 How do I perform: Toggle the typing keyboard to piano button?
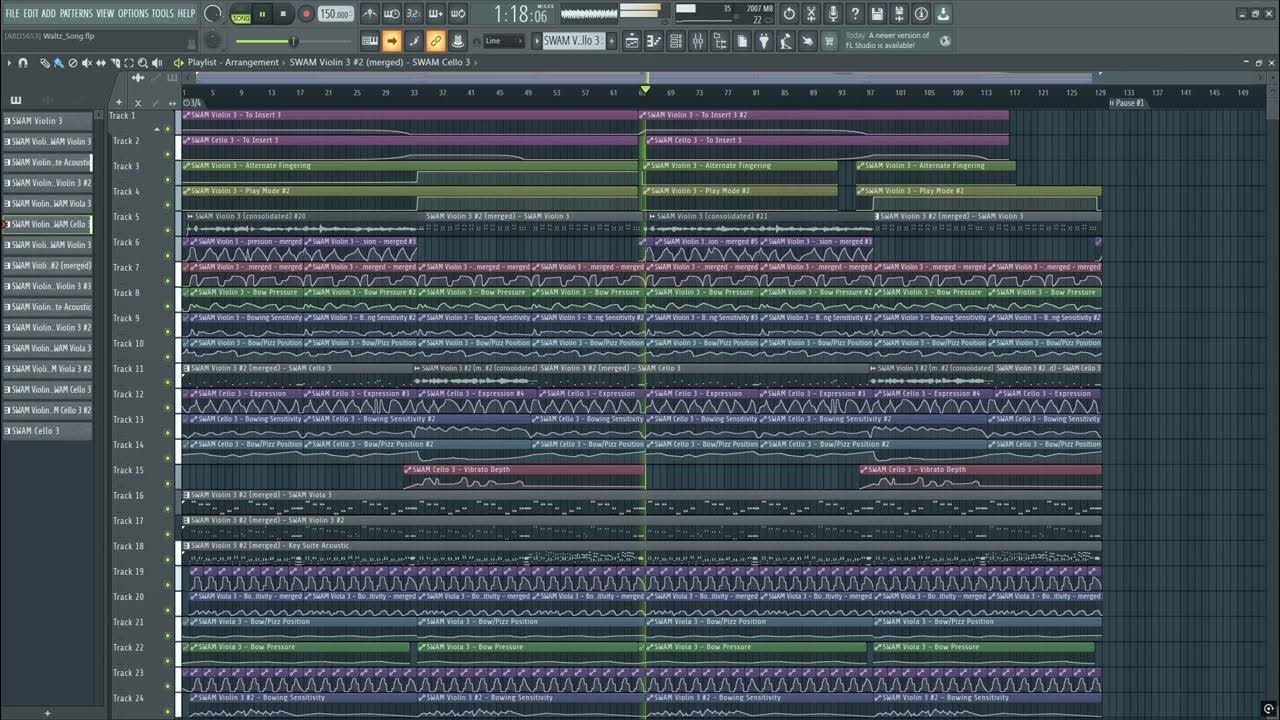369,41
